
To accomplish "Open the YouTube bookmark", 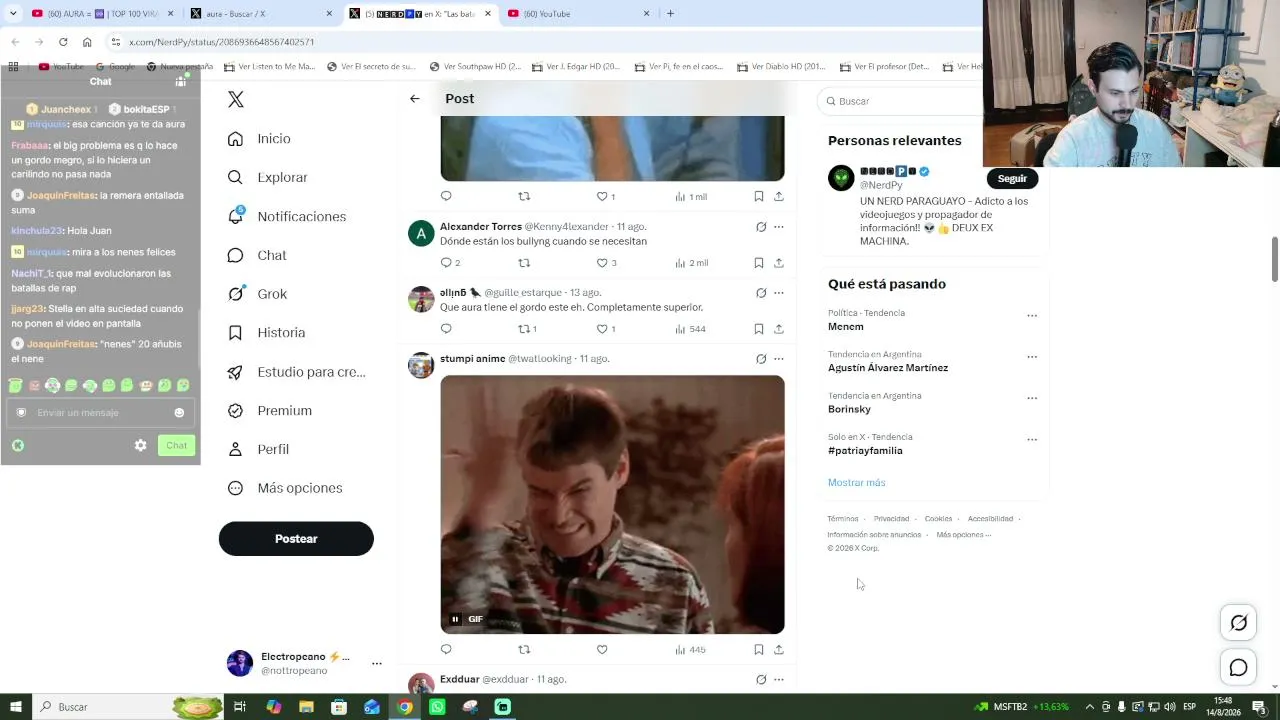I will click(x=61, y=67).
